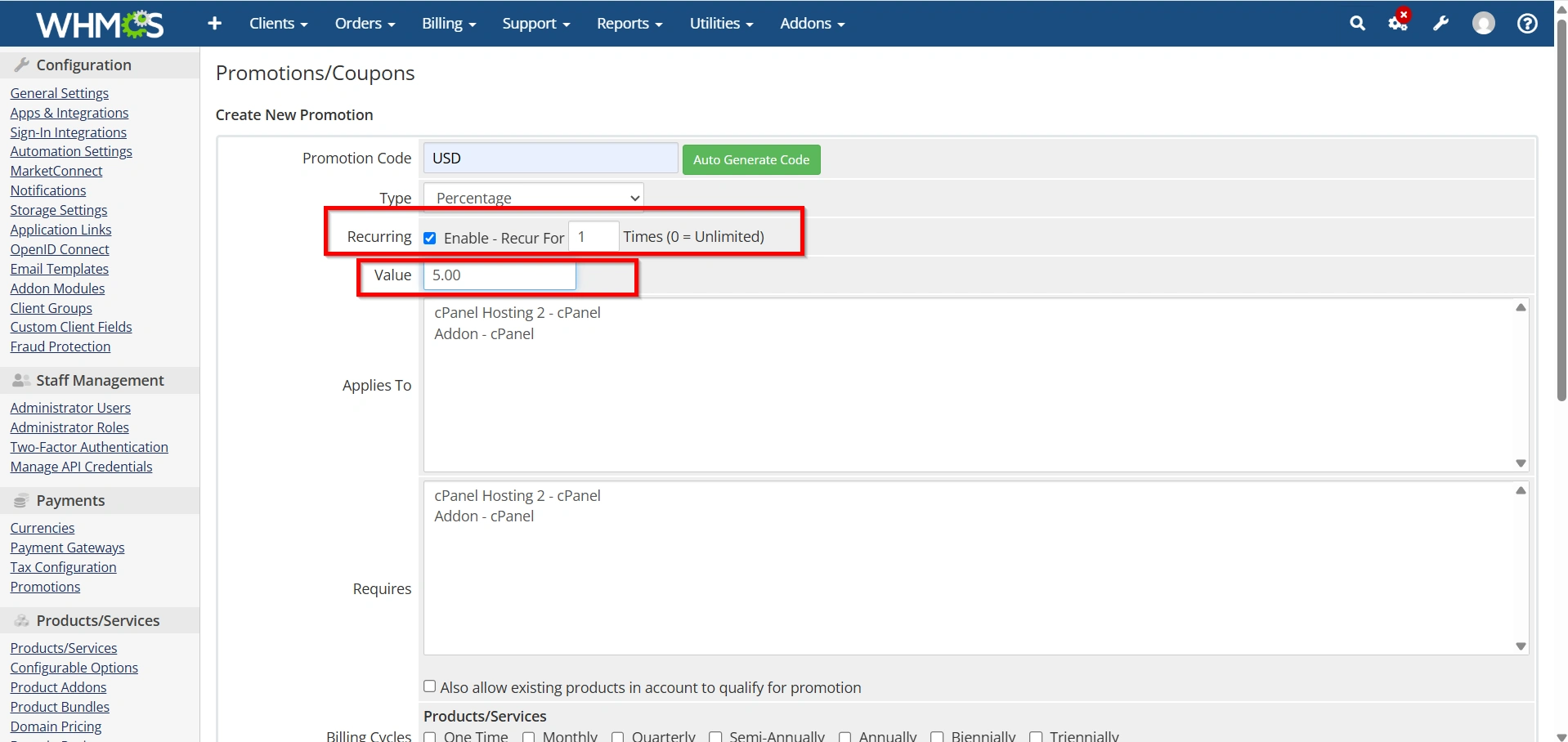Open General Settings link
The height and width of the screenshot is (742, 1568).
(60, 93)
